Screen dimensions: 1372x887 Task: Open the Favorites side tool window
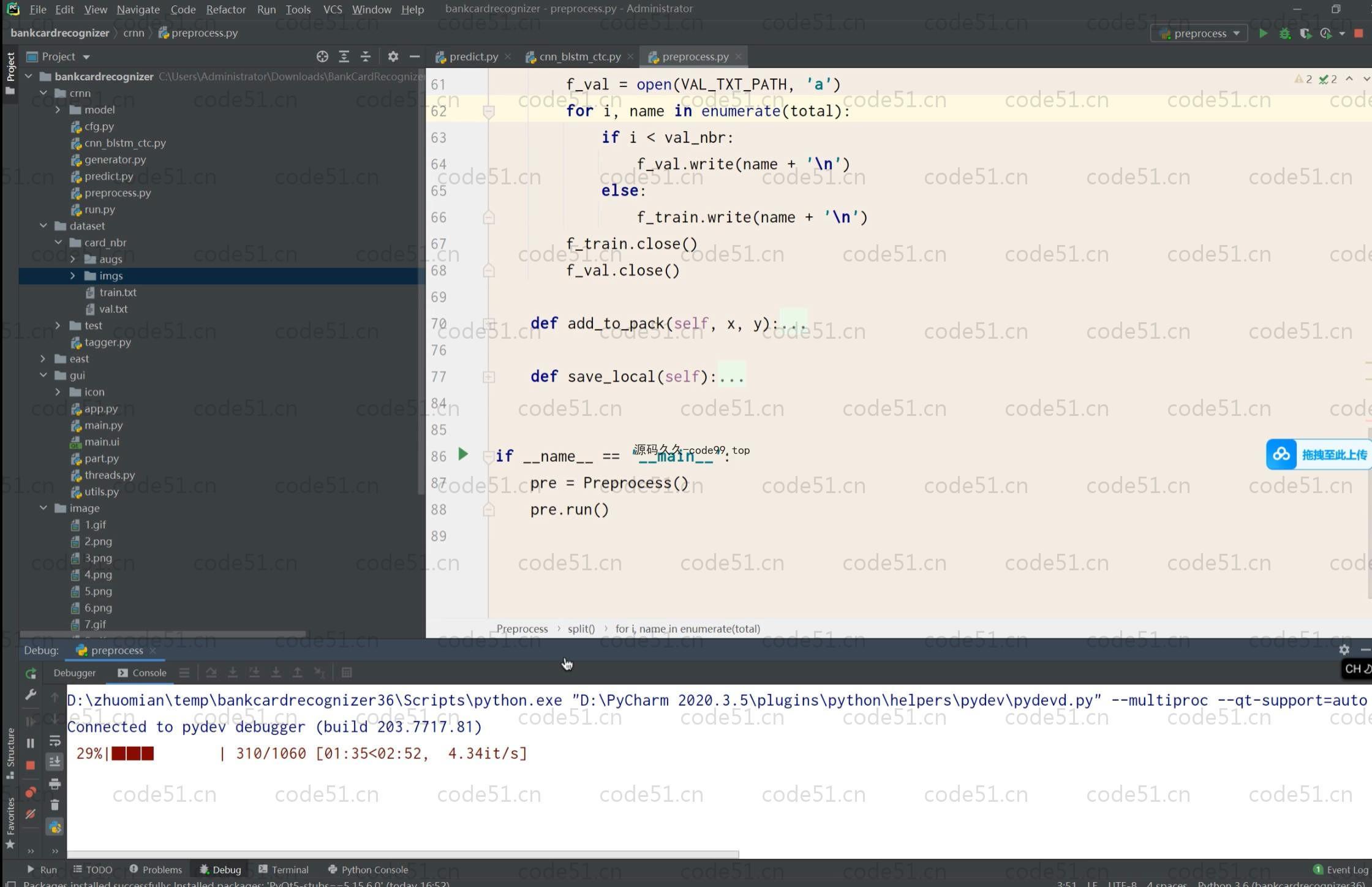point(10,822)
